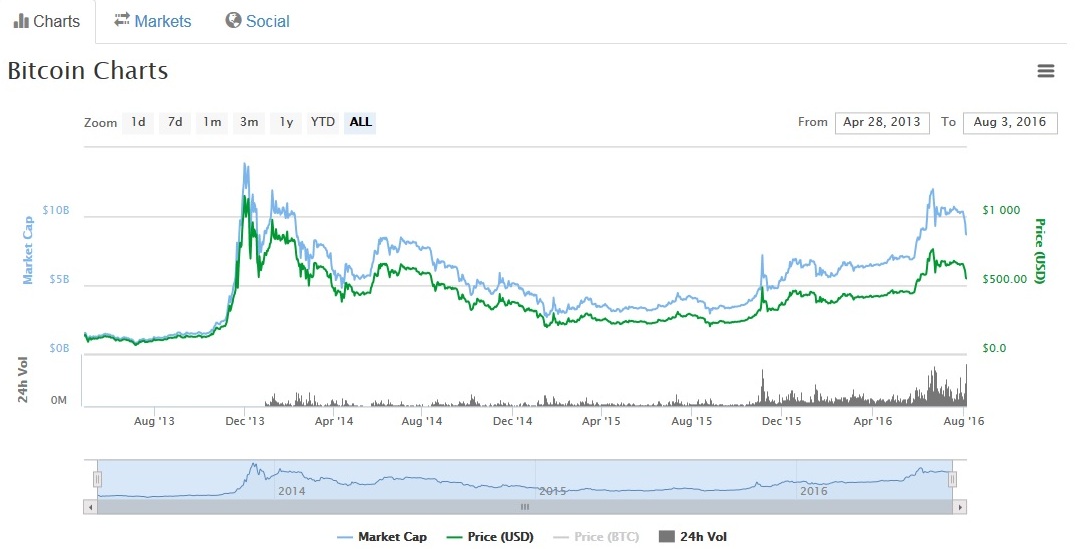Switch to the Charts tab
Screen dimensions: 1087x549
point(47,21)
